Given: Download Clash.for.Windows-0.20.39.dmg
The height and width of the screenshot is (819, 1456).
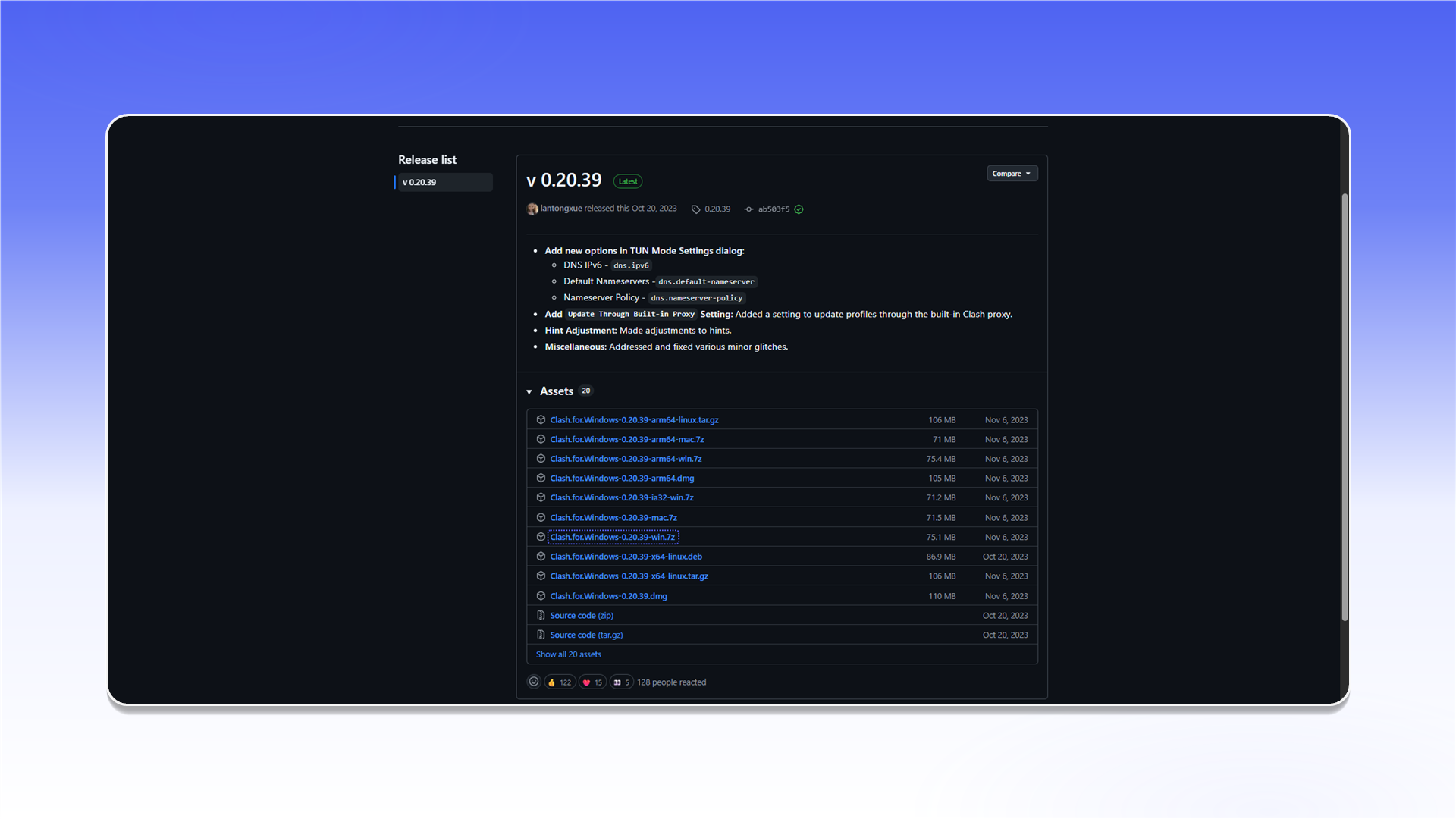Looking at the screenshot, I should (608, 596).
